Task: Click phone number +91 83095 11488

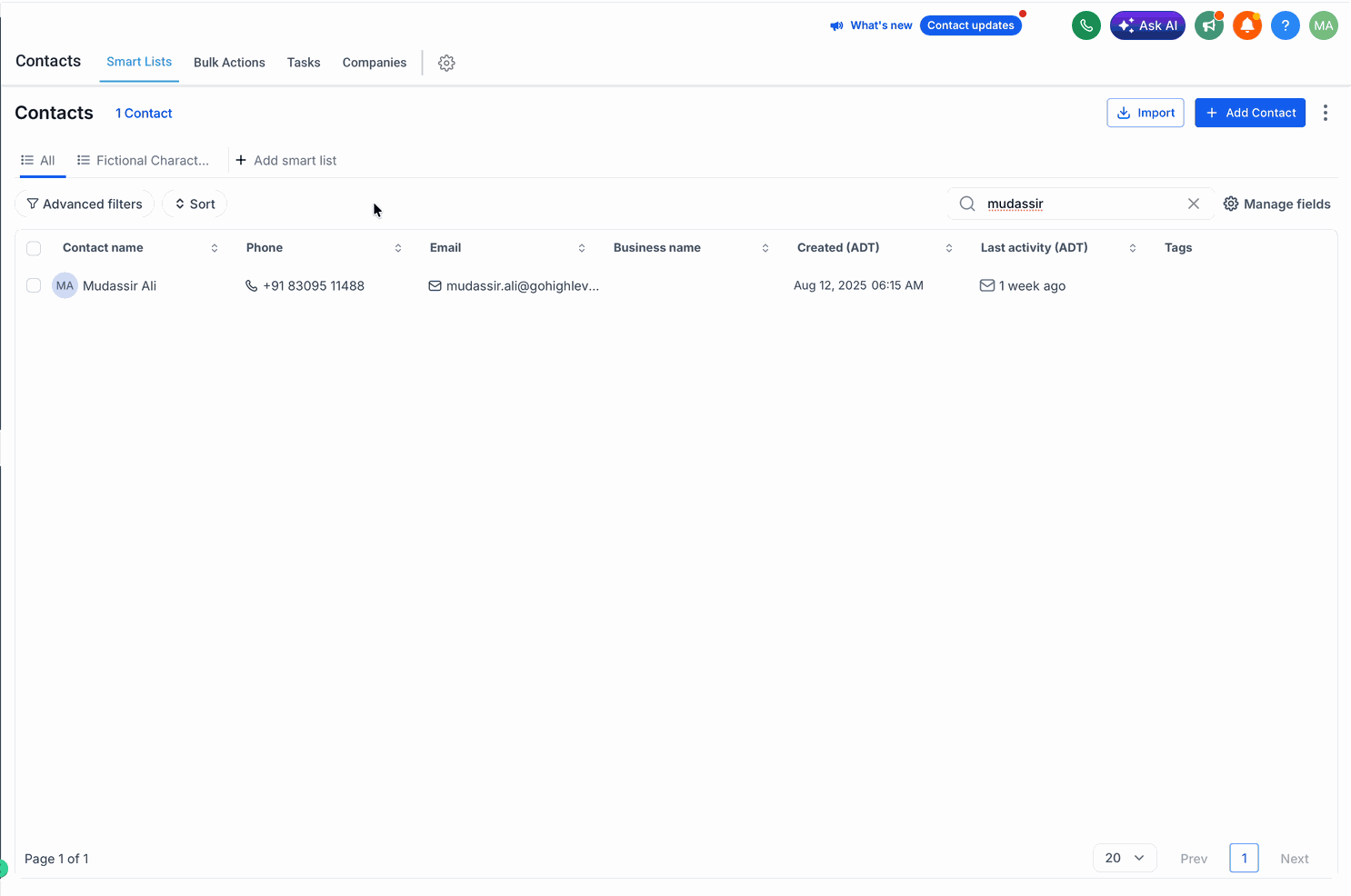Action: pyautogui.click(x=314, y=285)
